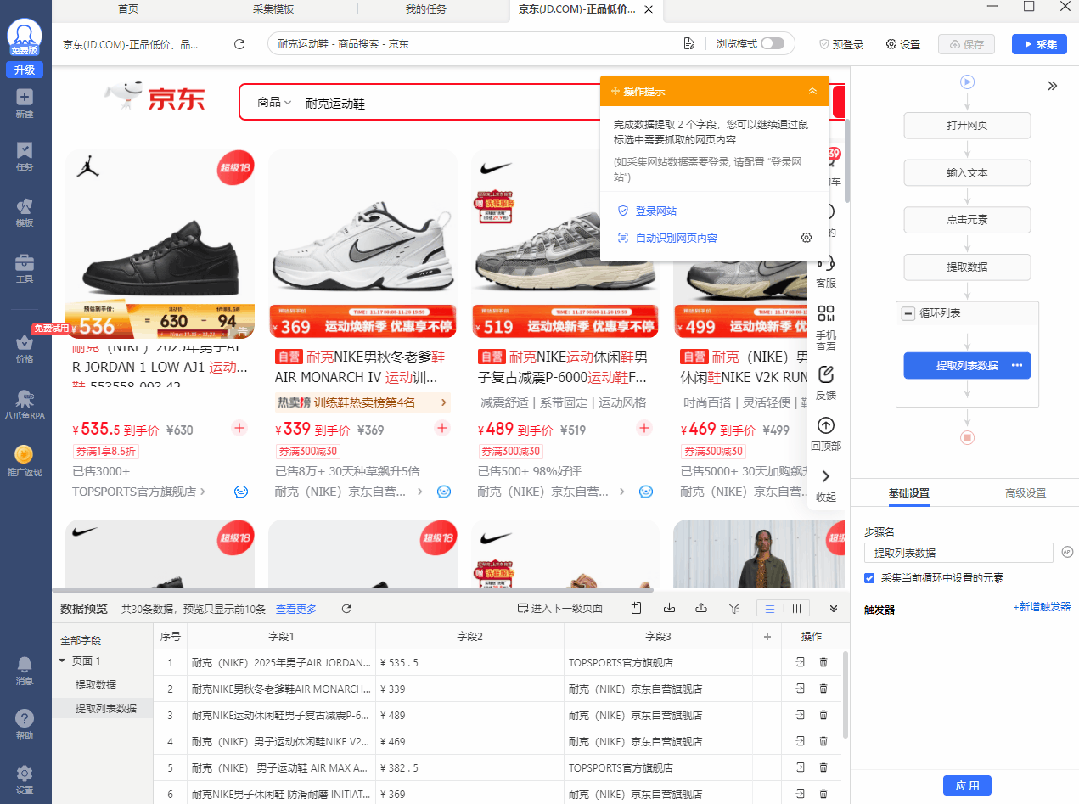Toggle the 浏览模式 browse mode switch
The width and height of the screenshot is (1079, 804).
[772, 44]
